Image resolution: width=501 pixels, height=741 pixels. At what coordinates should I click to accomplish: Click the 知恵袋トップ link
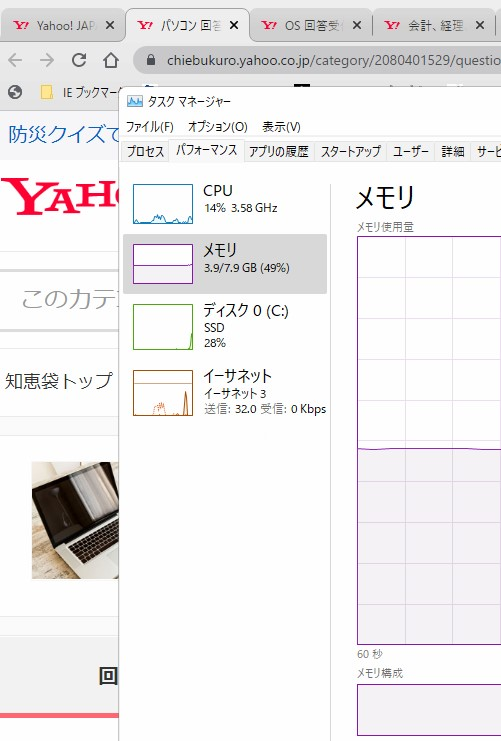pyautogui.click(x=59, y=381)
